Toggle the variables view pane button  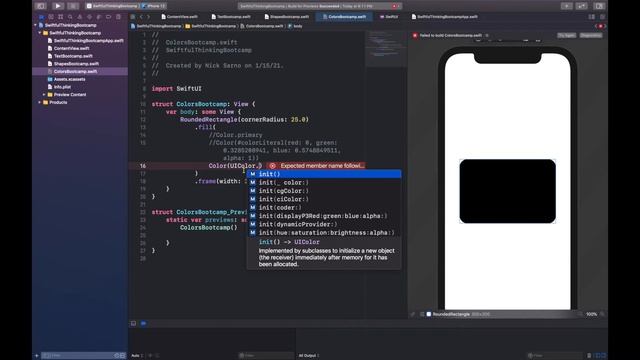(598, 356)
